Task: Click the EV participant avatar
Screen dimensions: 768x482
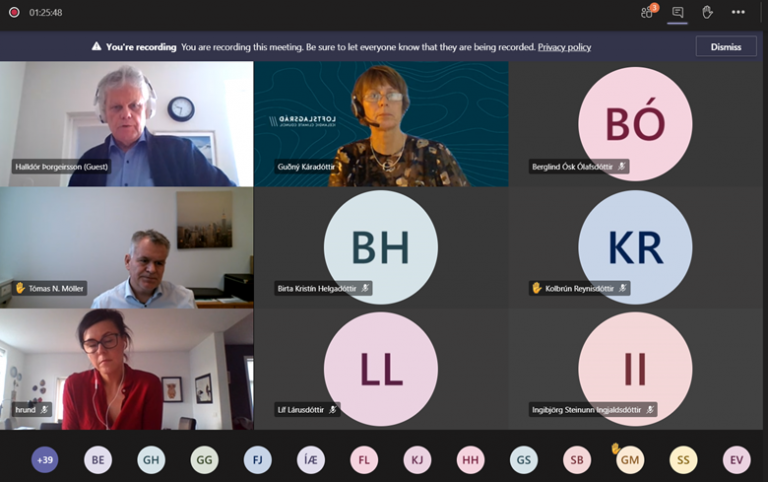Action: (x=737, y=459)
